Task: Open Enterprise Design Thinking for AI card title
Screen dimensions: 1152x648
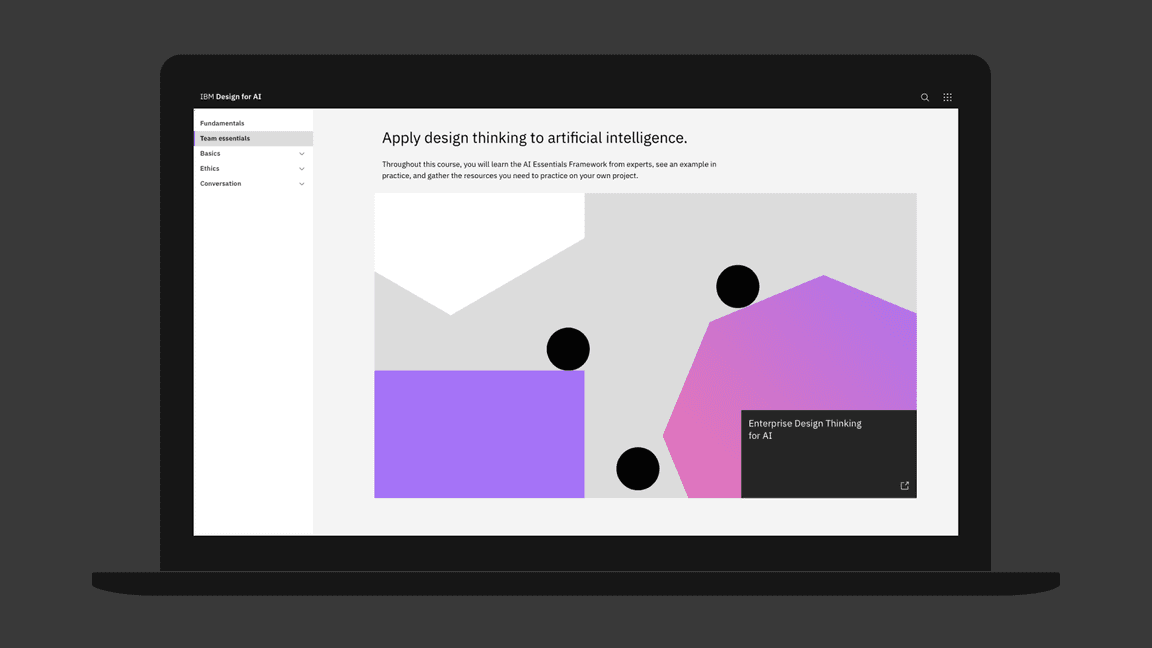Action: click(804, 429)
